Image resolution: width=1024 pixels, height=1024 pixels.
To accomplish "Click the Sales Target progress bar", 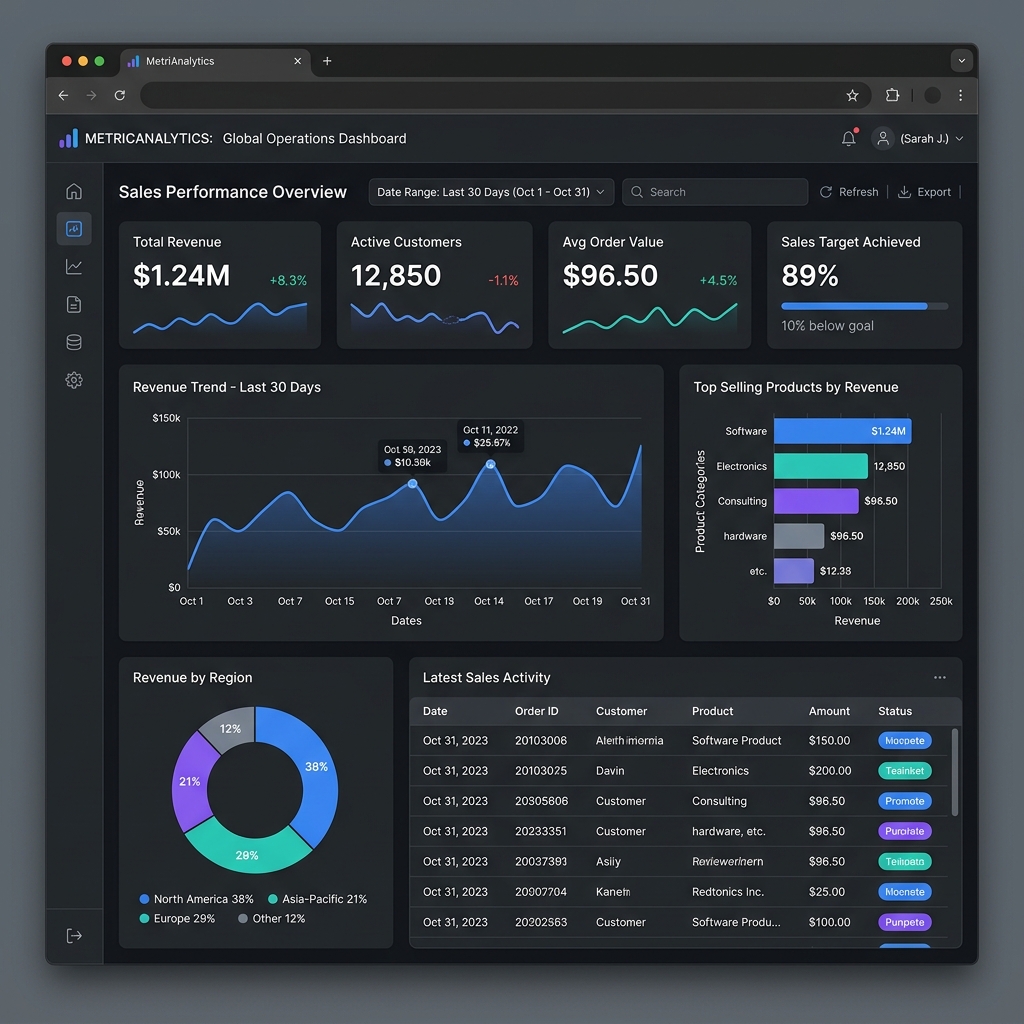I will [x=864, y=306].
